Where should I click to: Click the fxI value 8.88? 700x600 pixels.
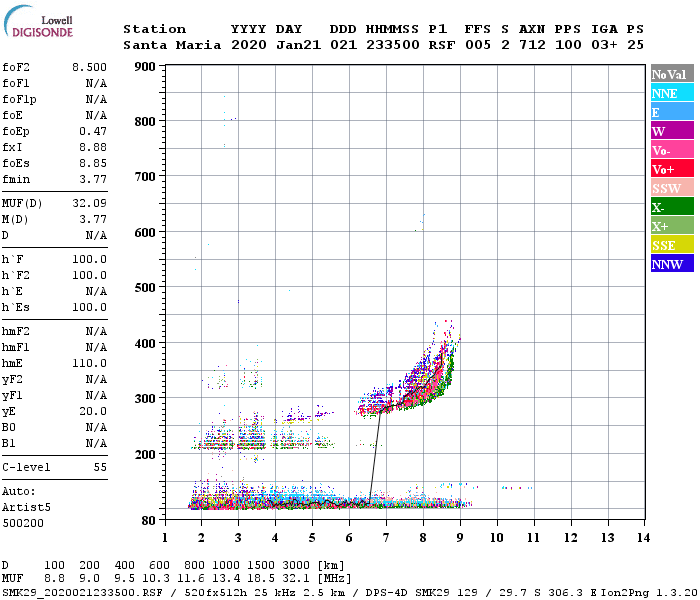tap(93, 147)
